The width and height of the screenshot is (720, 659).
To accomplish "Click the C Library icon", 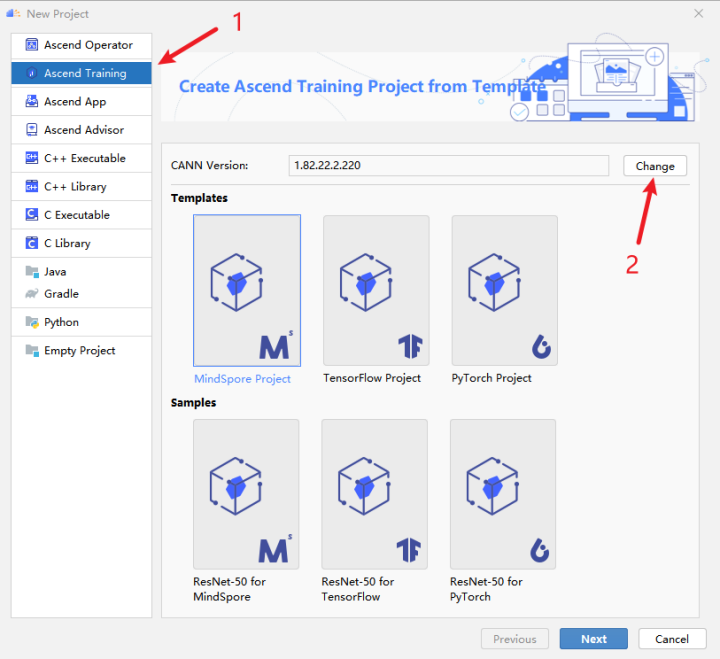I will [x=32, y=243].
